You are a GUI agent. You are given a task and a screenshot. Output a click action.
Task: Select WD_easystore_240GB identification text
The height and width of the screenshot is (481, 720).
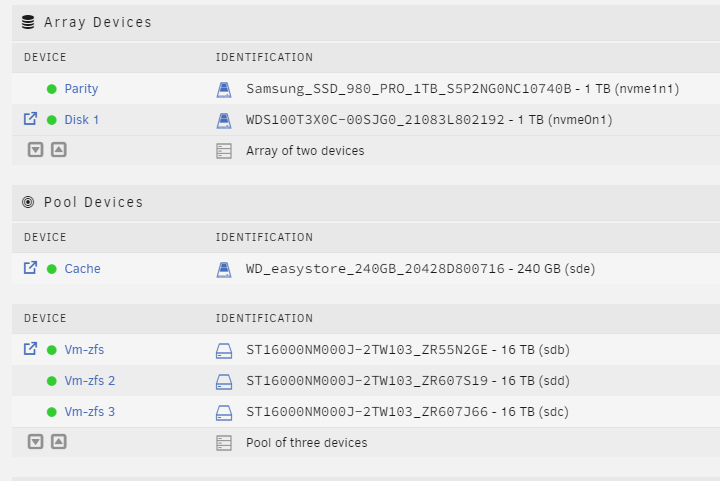pos(420,268)
